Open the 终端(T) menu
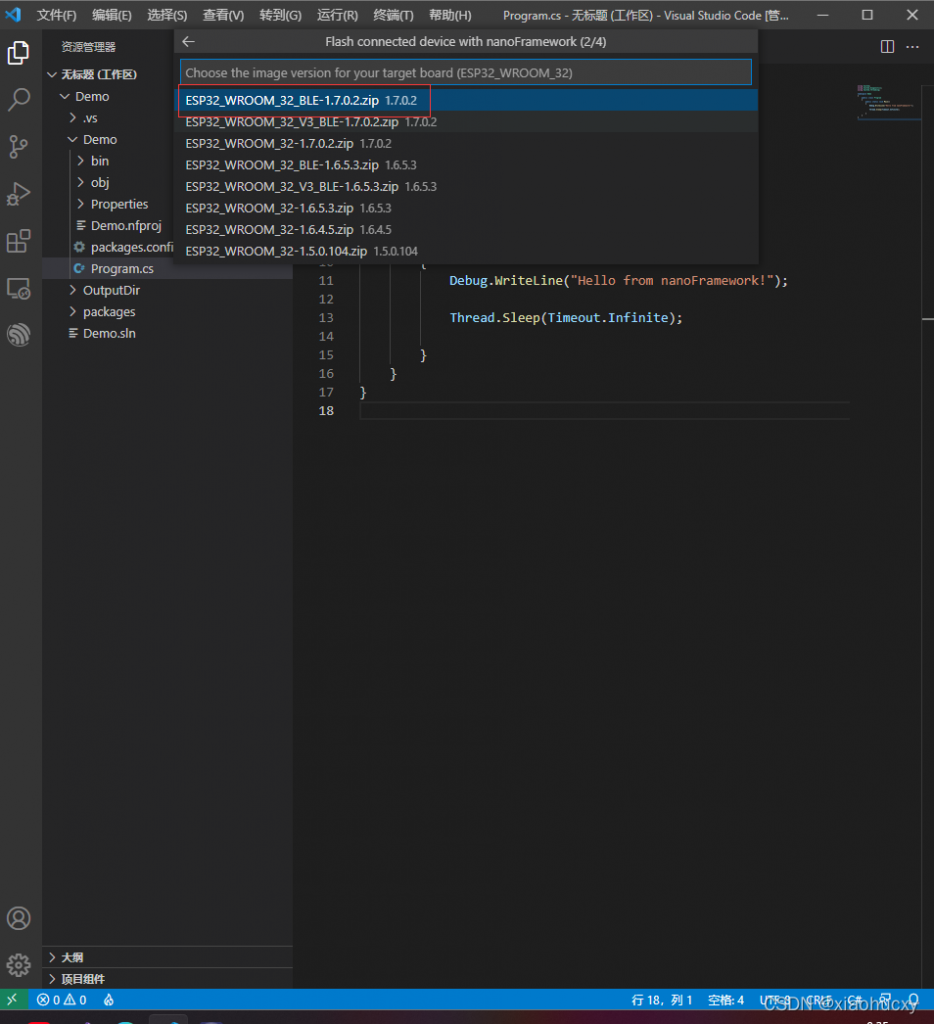 (393, 15)
